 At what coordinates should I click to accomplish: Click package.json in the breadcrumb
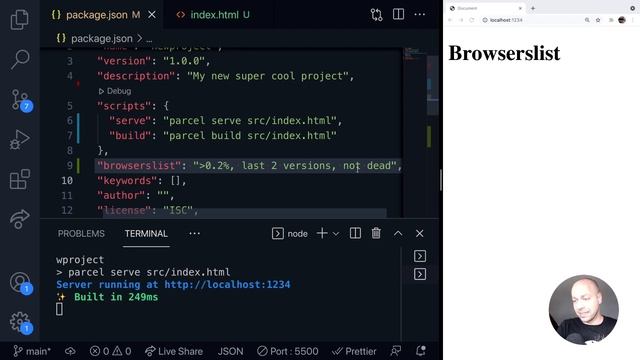102,38
